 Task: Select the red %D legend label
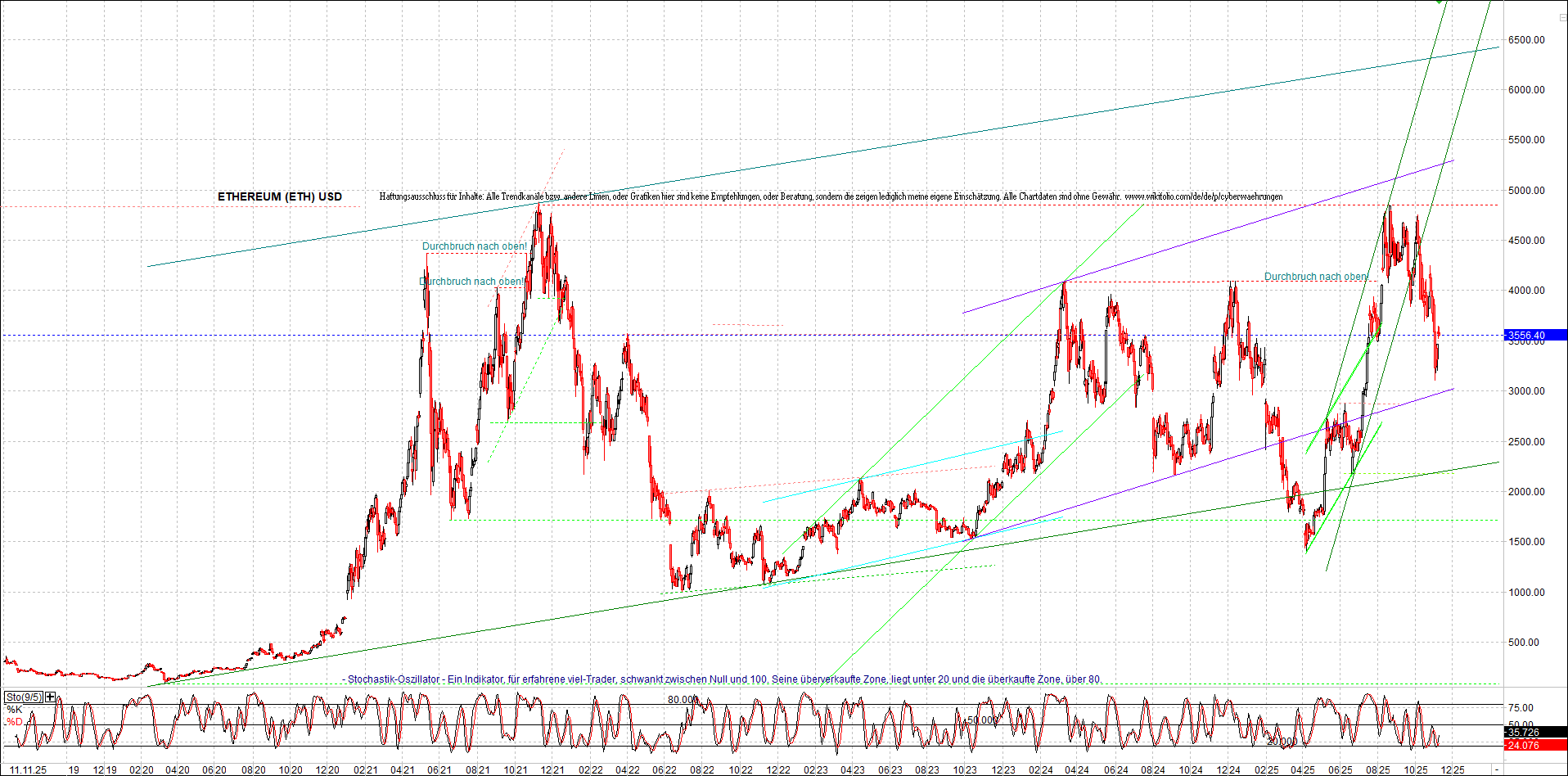(14, 722)
